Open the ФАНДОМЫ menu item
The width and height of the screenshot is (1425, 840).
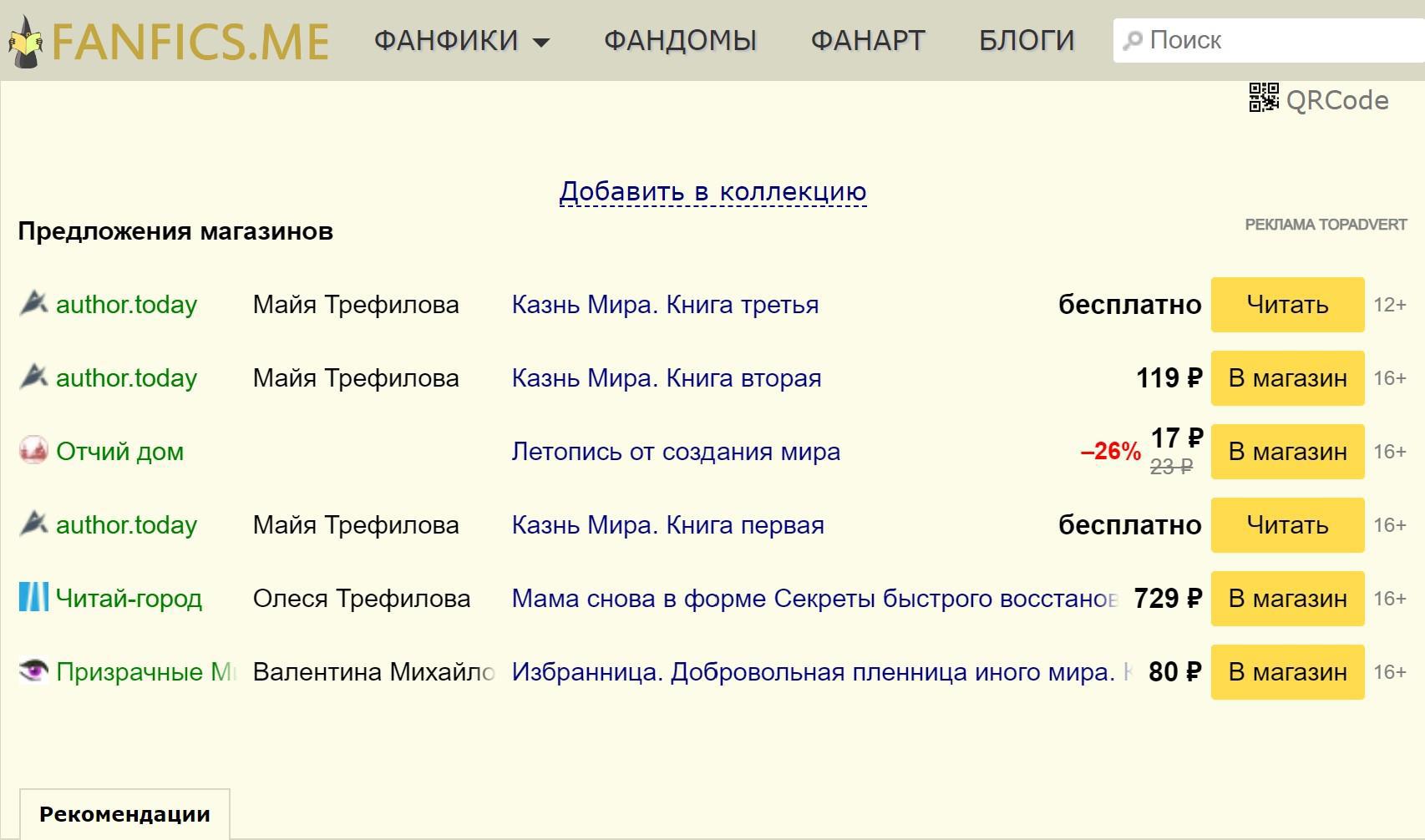tap(680, 40)
